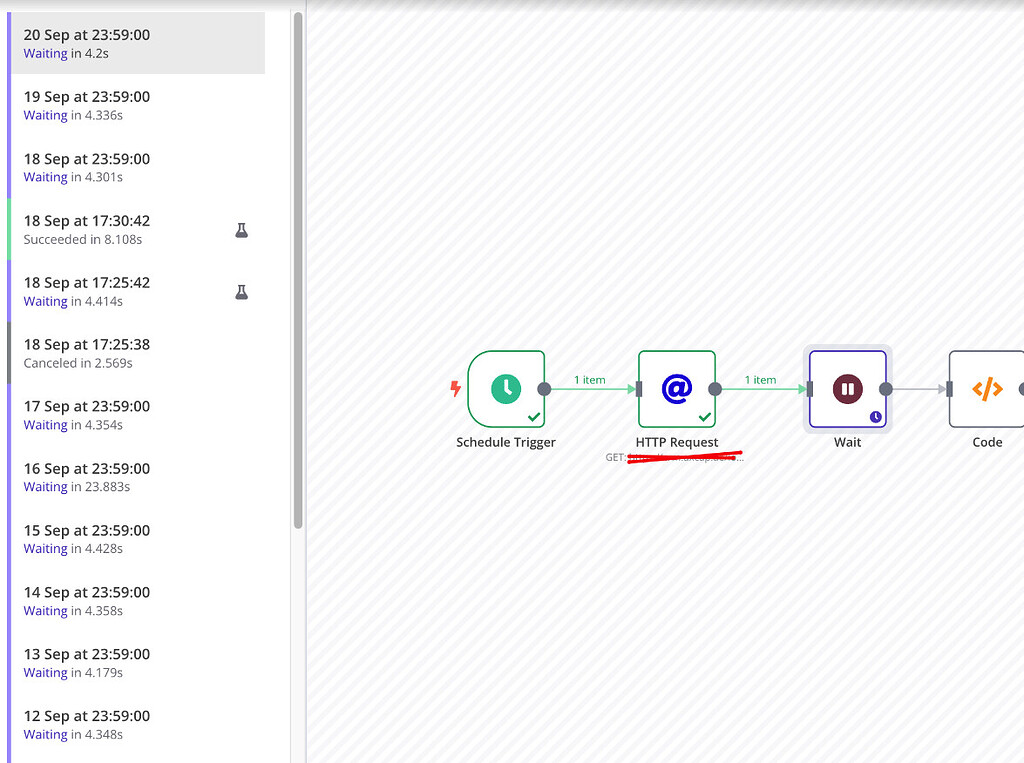Click the 1 item label after HTTP Request
1024x763 pixels.
761,379
